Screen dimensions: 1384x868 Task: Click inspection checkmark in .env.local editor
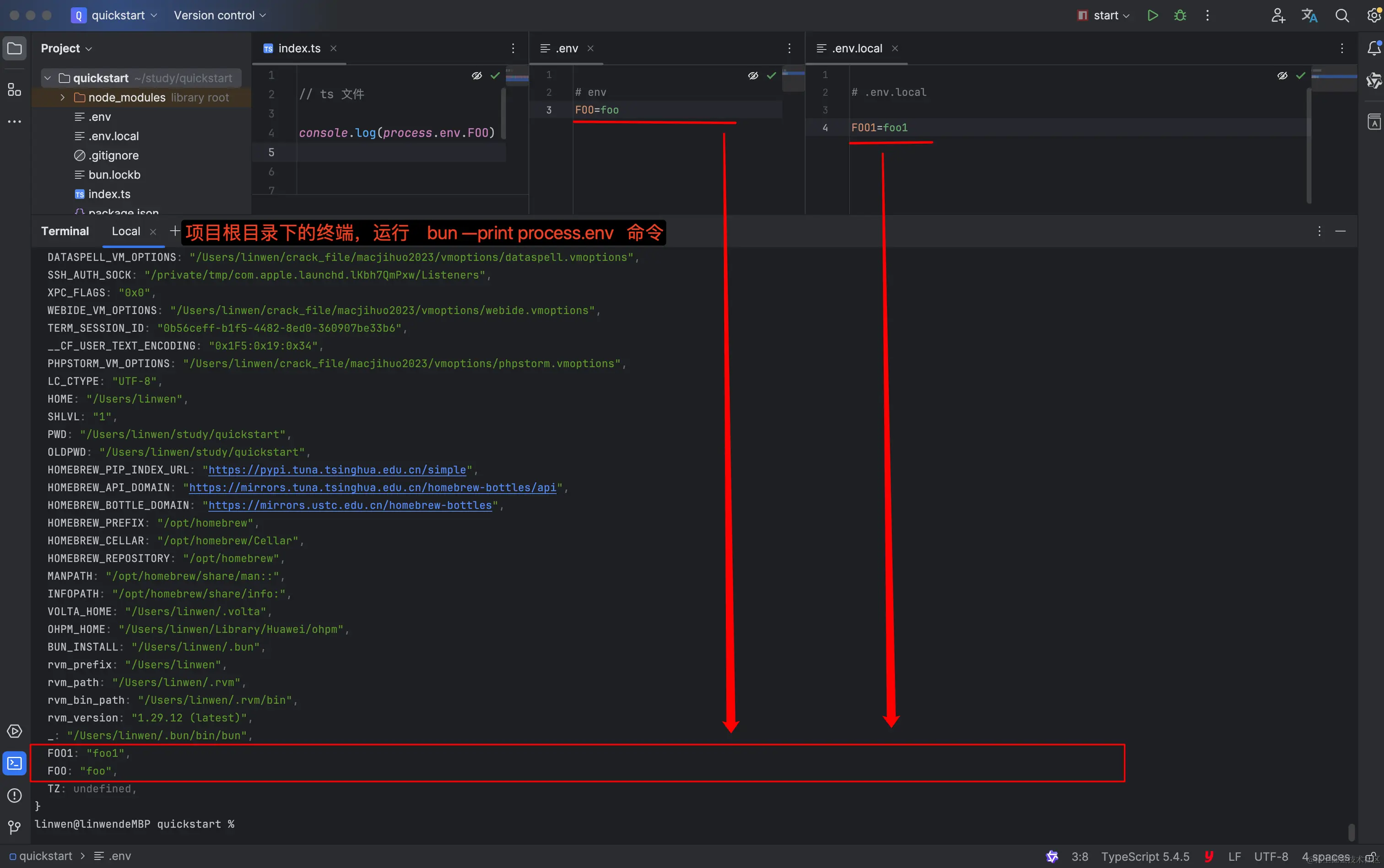(x=1300, y=75)
